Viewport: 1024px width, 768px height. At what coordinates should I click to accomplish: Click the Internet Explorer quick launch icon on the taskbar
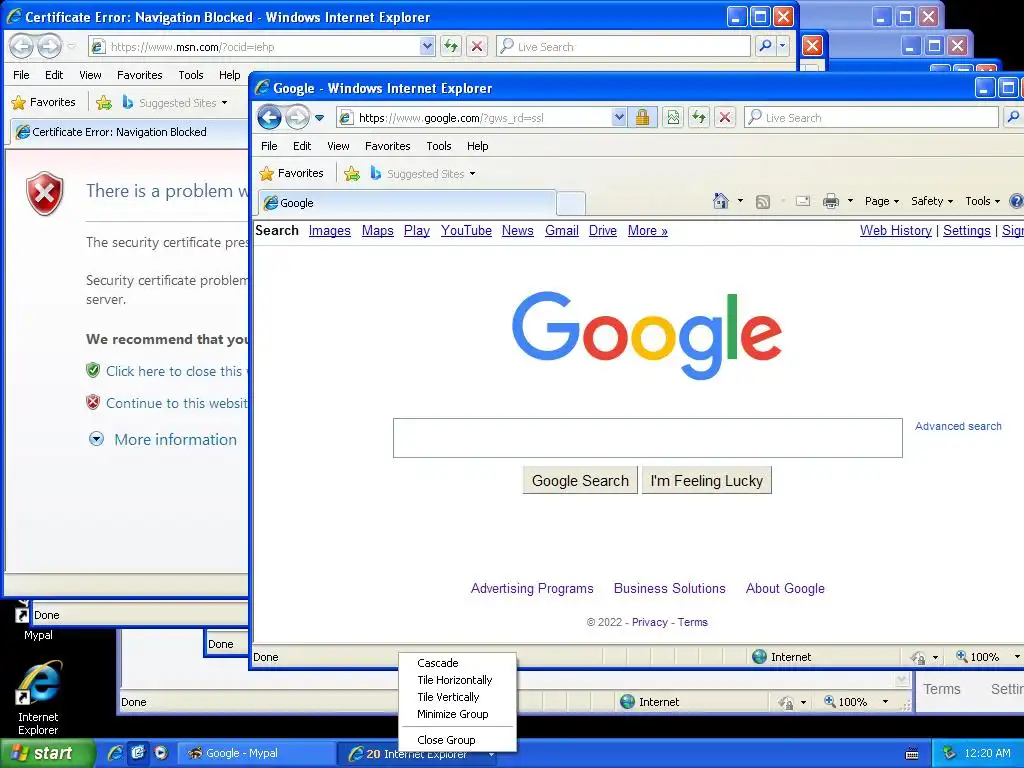(x=115, y=753)
